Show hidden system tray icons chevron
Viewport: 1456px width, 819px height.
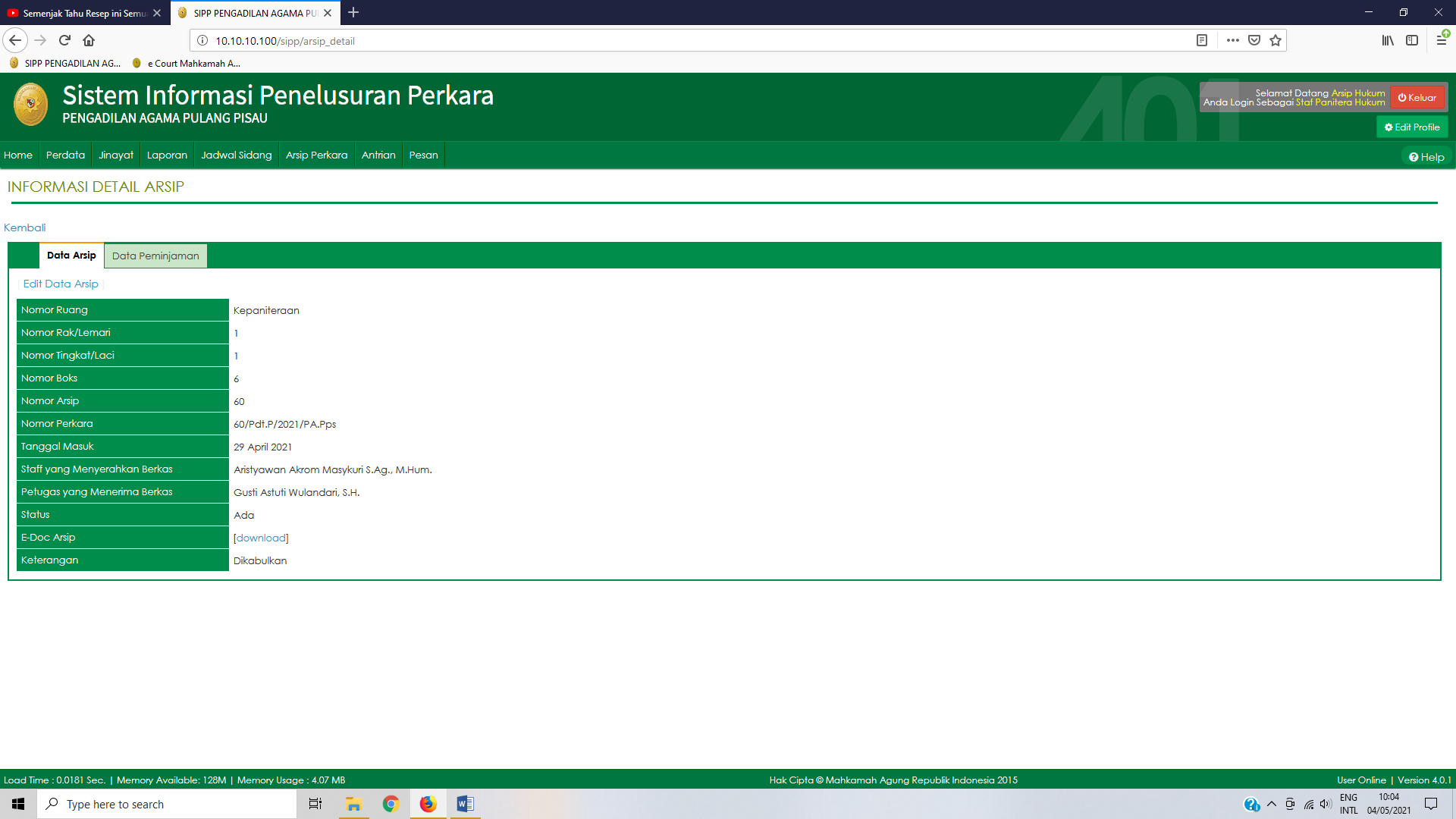(x=1272, y=804)
